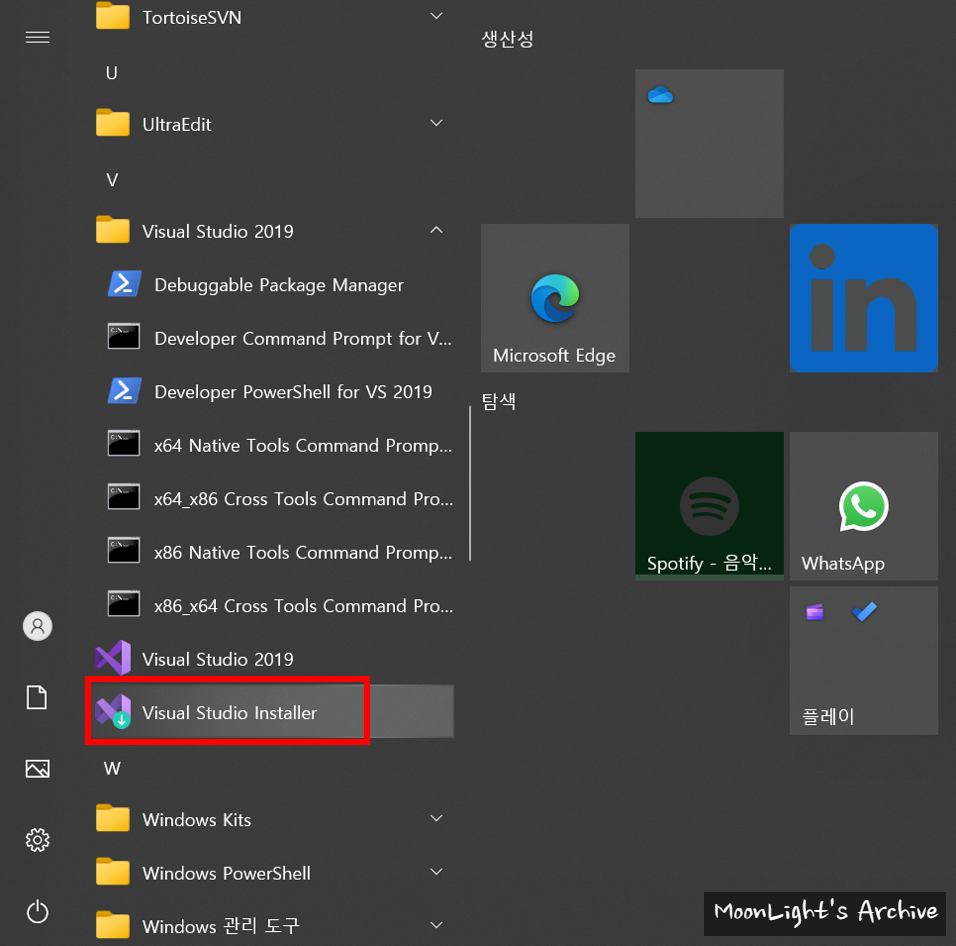The height and width of the screenshot is (946, 956).
Task: Open the Microsoft Edge tile
Action: click(555, 298)
